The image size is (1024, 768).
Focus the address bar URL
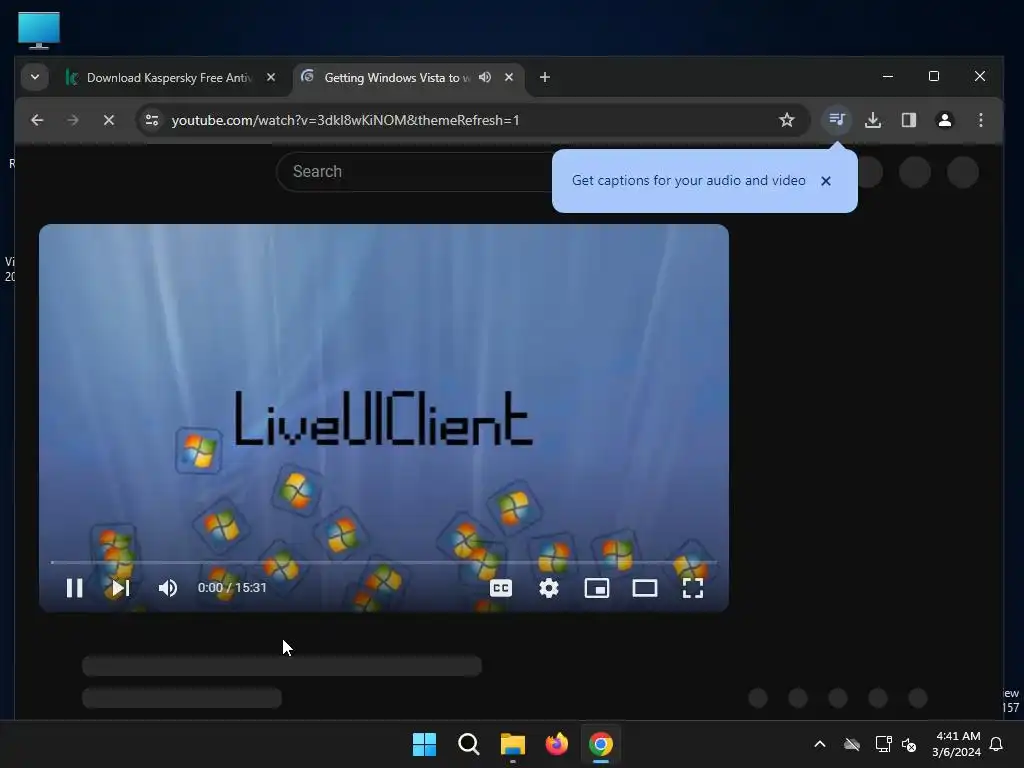[345, 120]
